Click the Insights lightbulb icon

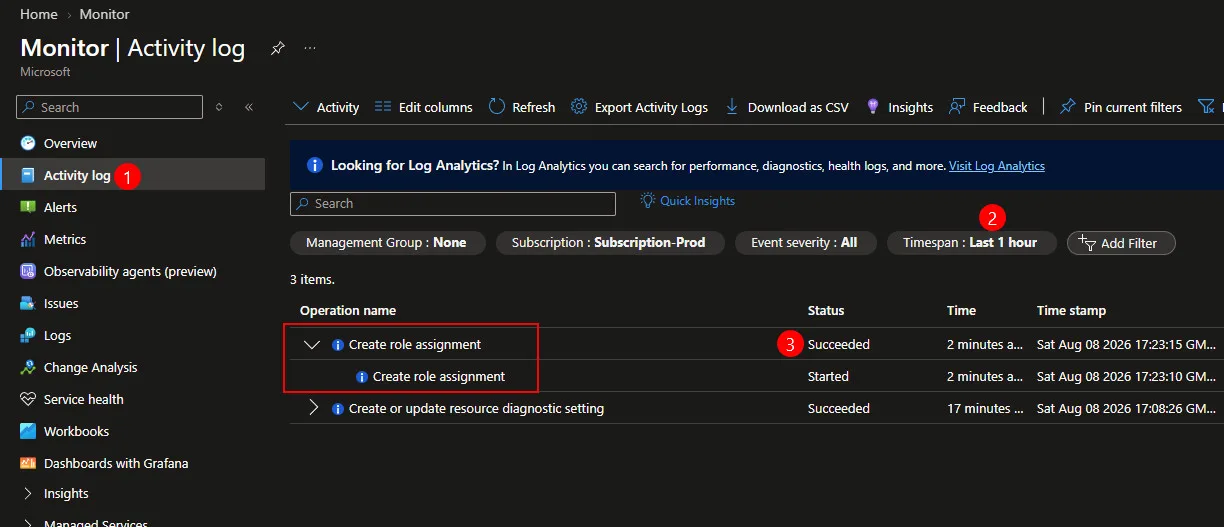point(872,107)
